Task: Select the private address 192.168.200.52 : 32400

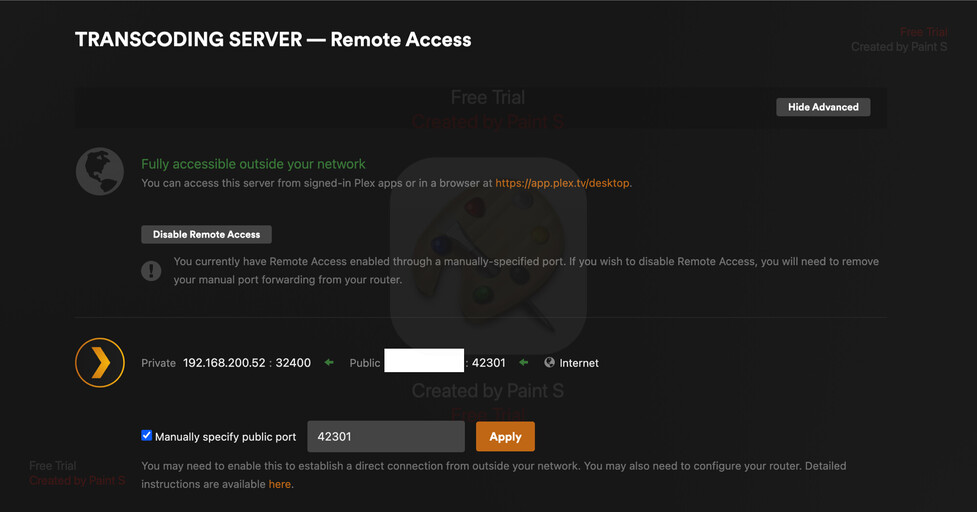Action: (247, 363)
